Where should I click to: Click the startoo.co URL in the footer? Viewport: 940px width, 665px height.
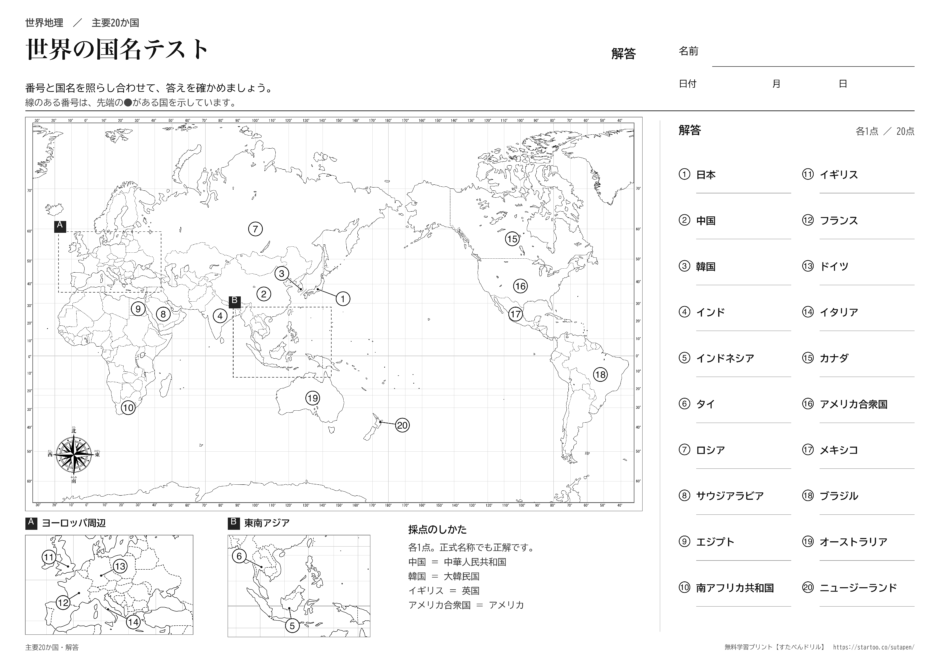[873, 648]
